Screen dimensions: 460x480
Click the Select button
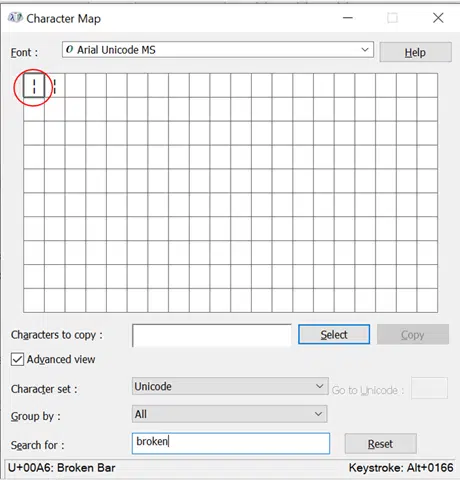334,334
